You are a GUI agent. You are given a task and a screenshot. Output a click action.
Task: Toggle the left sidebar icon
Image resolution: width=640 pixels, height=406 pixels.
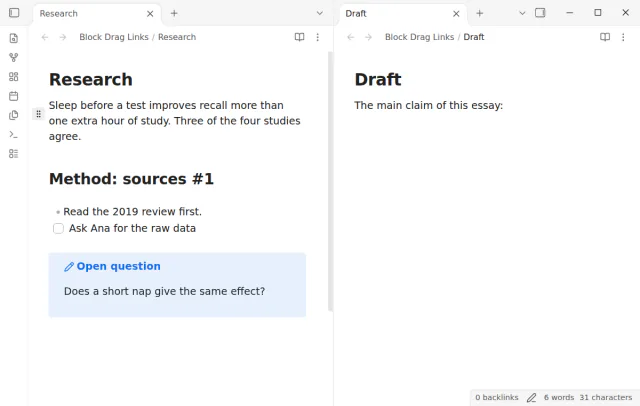[x=14, y=13]
